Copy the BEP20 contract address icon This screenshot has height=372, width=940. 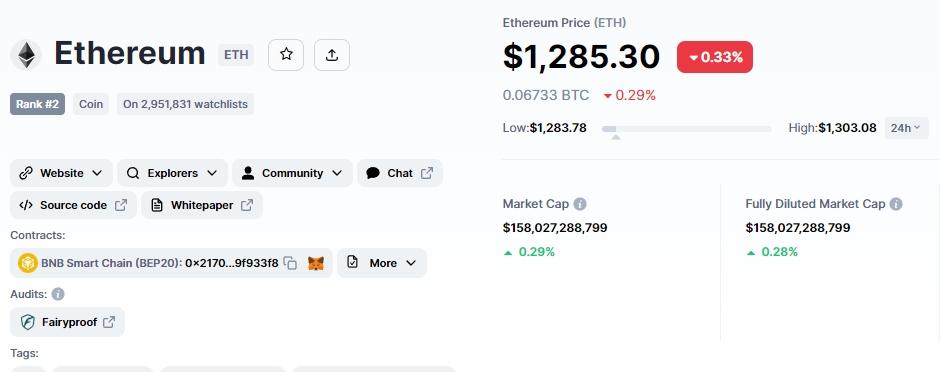(290, 263)
